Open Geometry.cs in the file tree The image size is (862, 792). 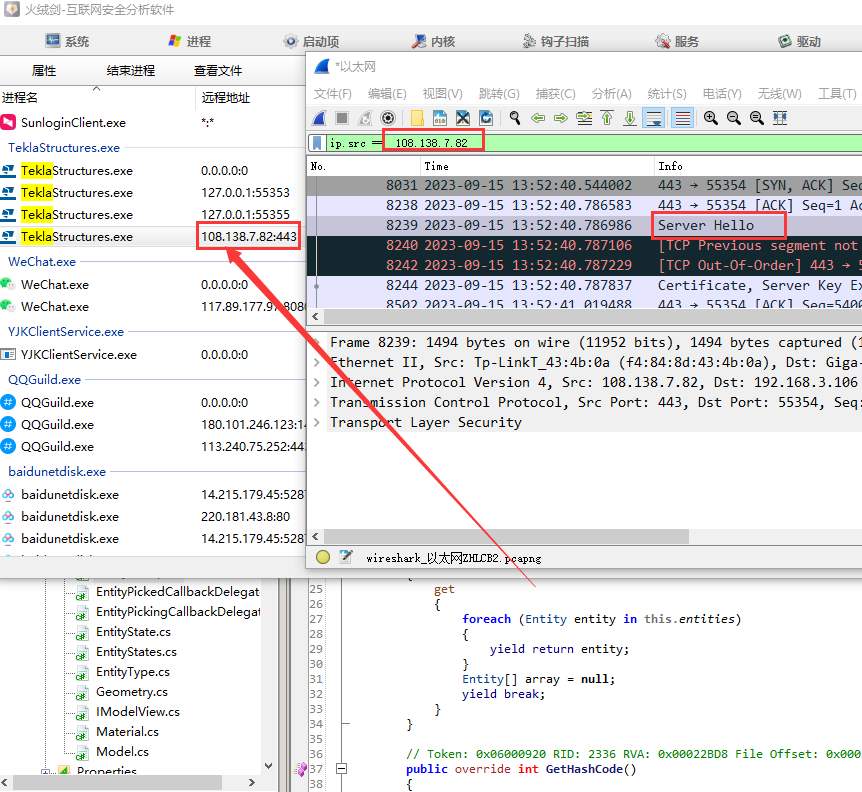coord(131,692)
